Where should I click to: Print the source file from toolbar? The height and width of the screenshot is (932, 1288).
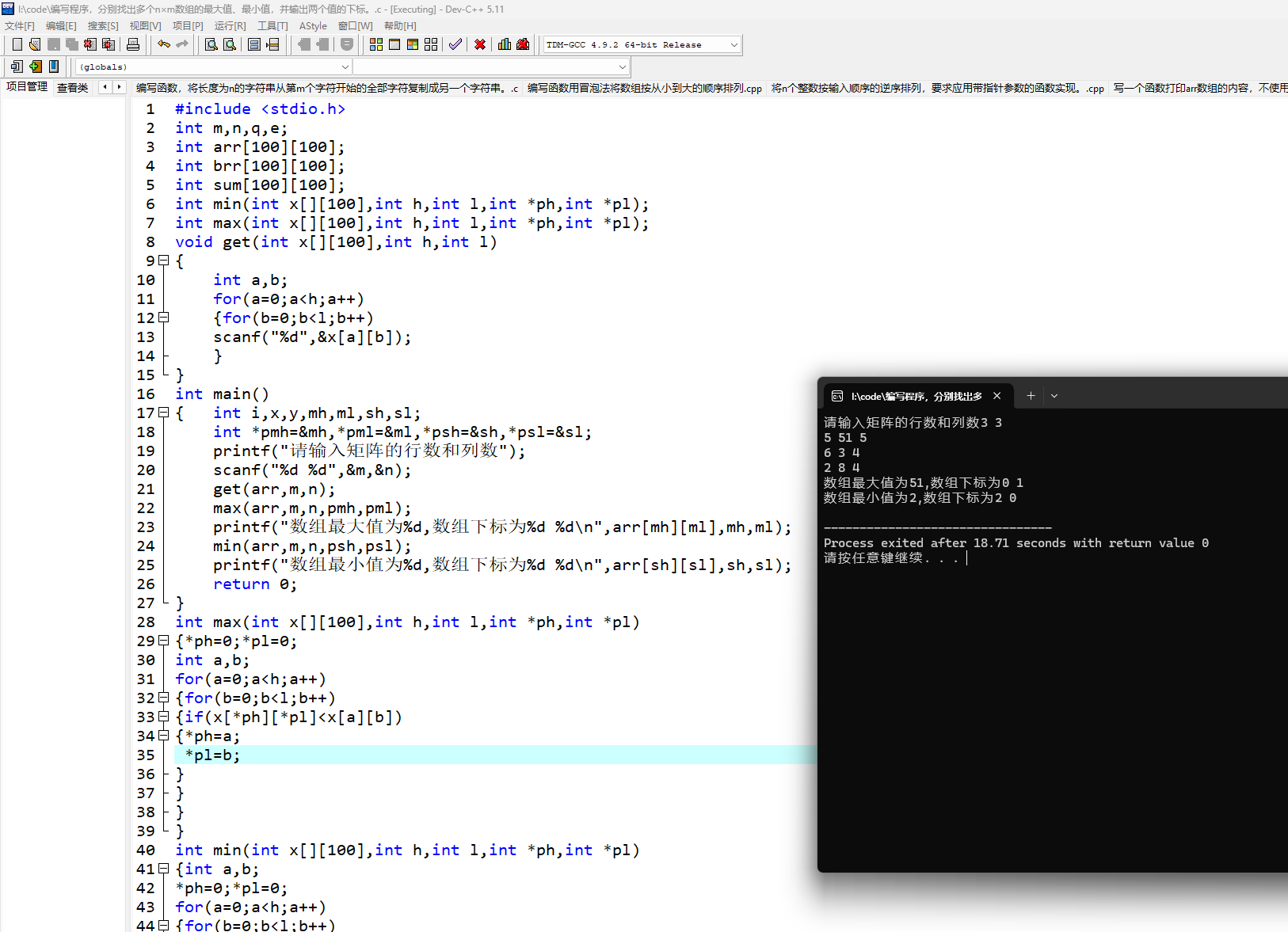(x=133, y=44)
